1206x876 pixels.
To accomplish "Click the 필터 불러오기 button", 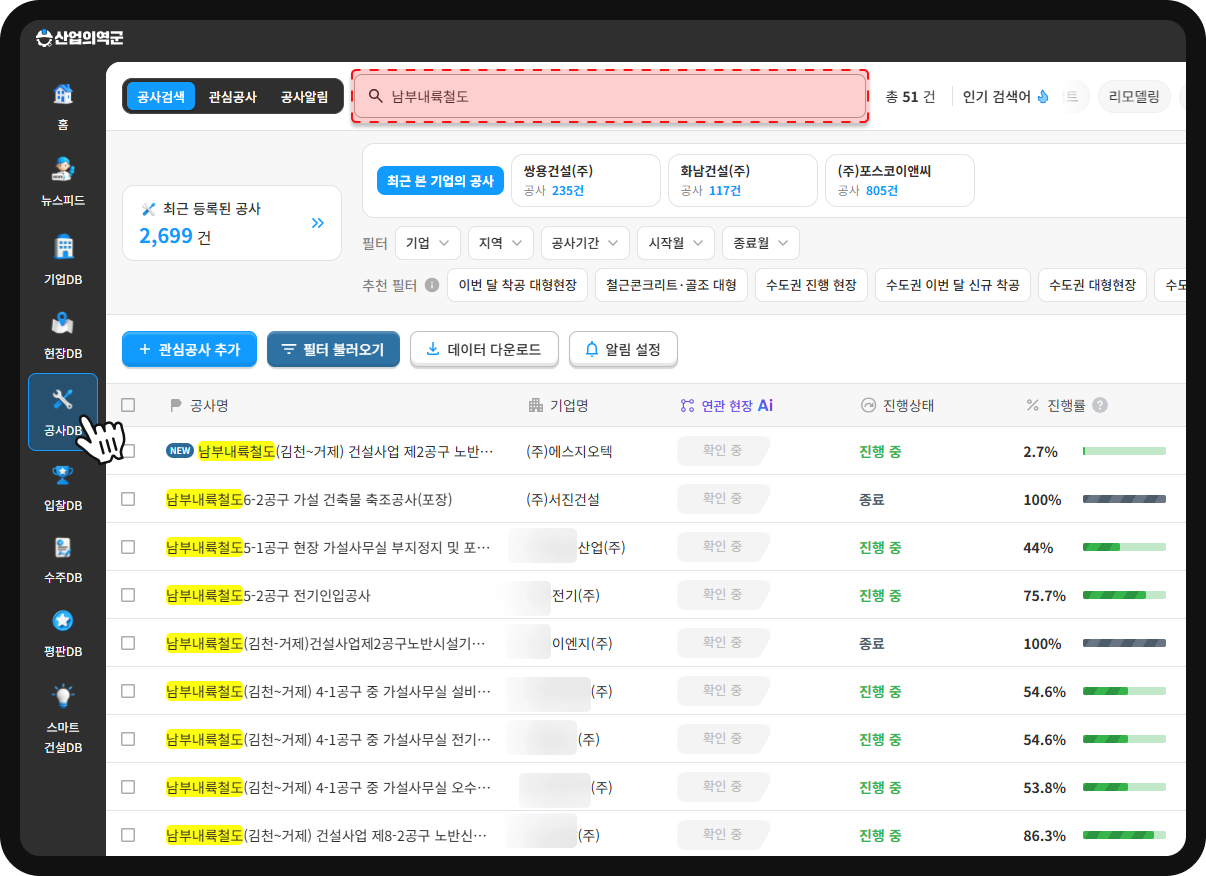I will coord(333,349).
